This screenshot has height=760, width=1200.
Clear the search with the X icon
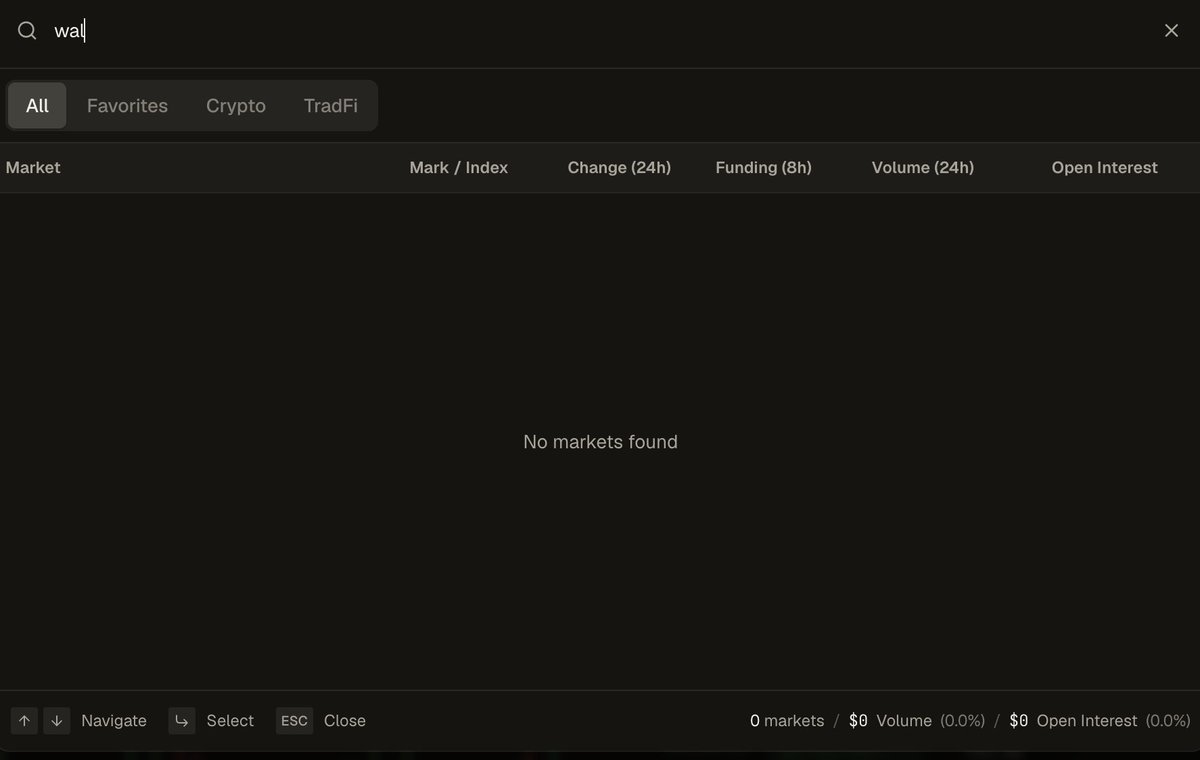coord(1171,31)
